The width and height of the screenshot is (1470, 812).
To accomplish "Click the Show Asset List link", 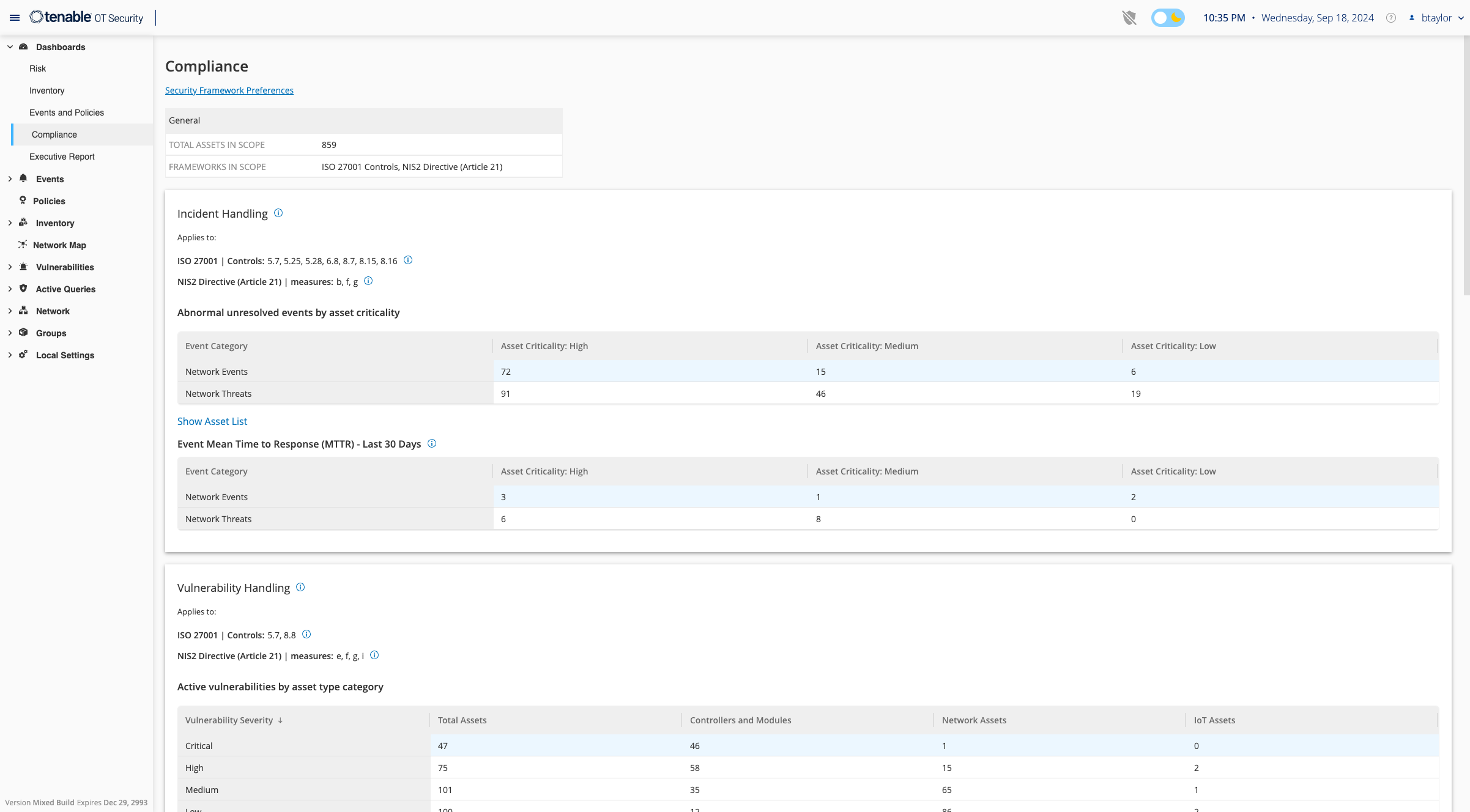I will (212, 421).
